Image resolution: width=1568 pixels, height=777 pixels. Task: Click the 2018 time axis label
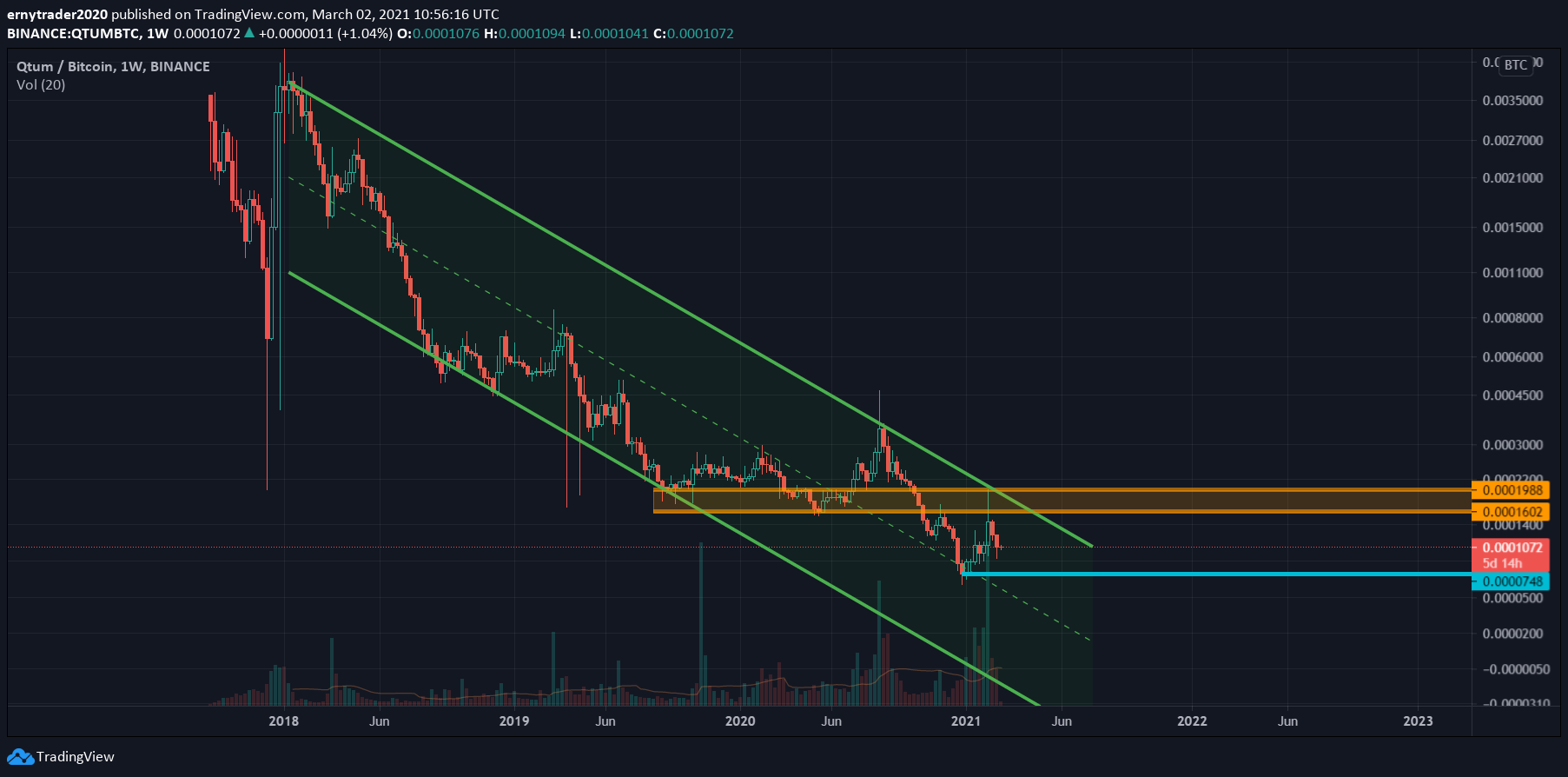click(x=283, y=721)
